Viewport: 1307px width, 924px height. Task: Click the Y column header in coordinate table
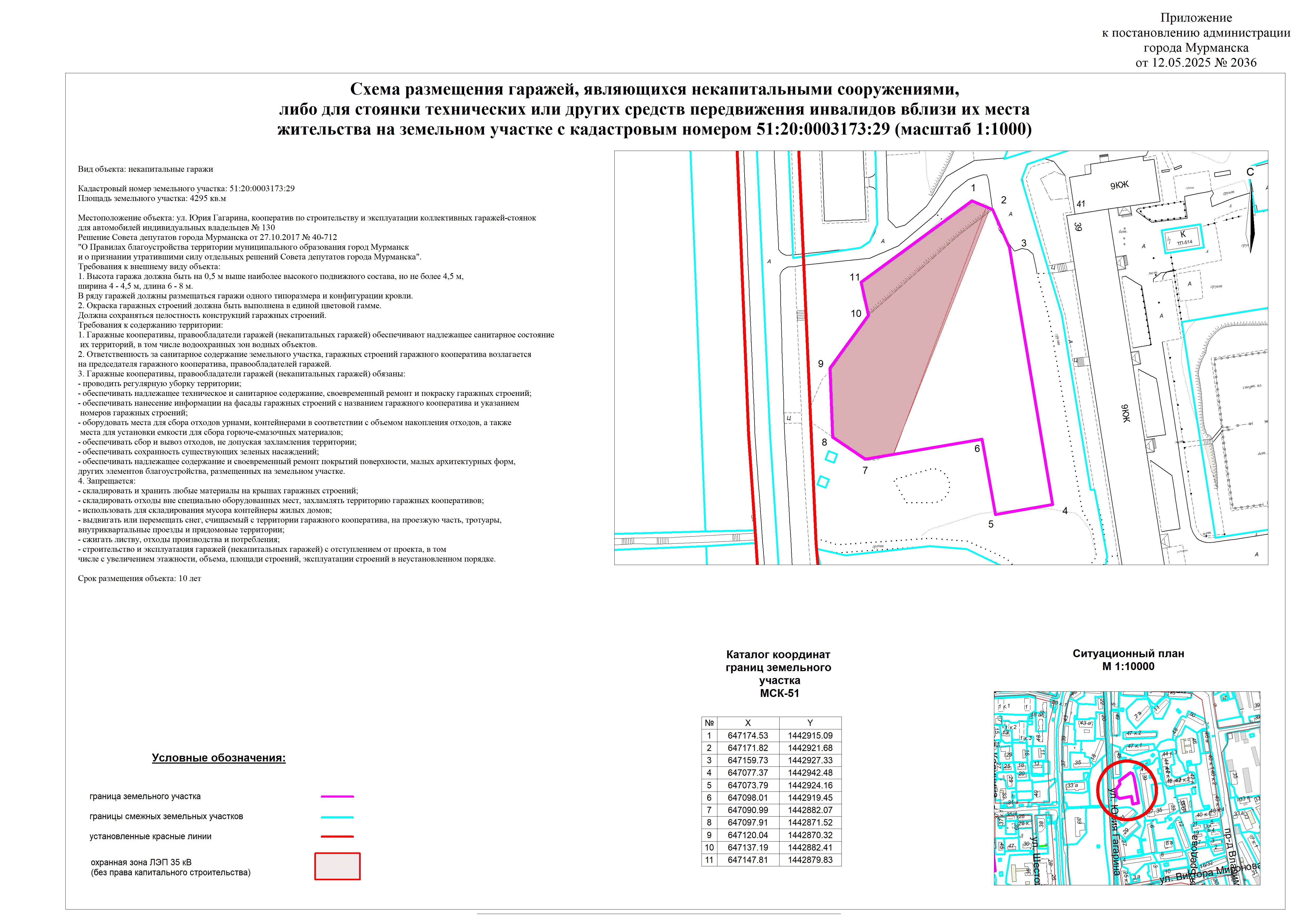point(810,723)
